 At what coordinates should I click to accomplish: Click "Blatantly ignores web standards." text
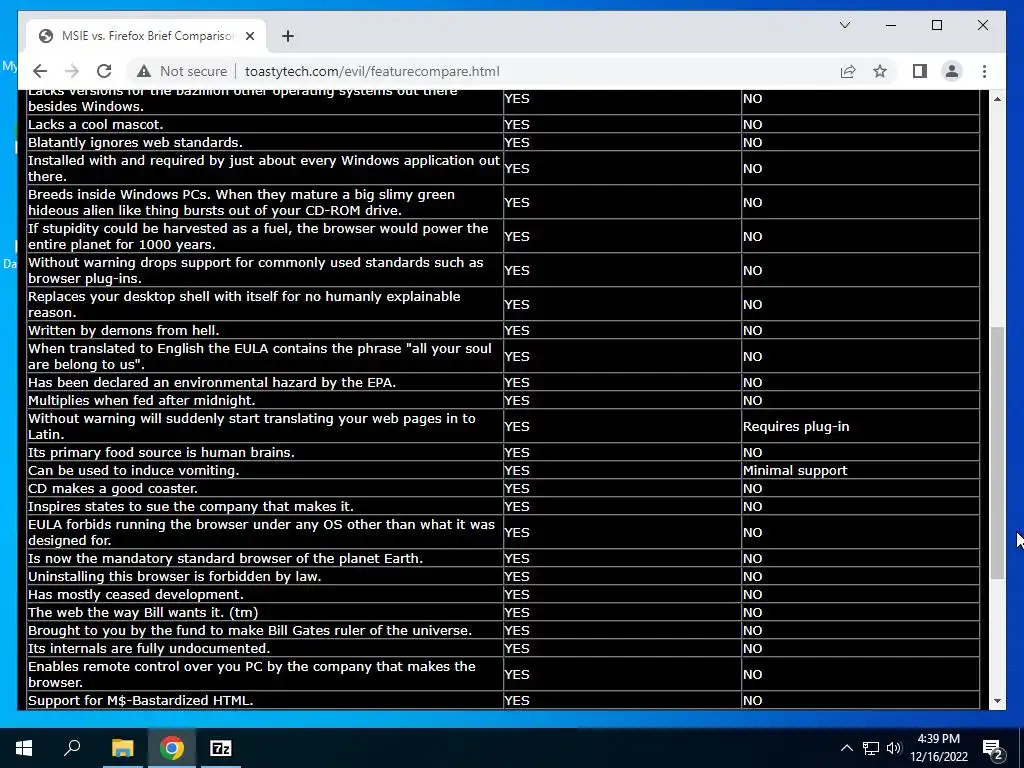tap(135, 142)
